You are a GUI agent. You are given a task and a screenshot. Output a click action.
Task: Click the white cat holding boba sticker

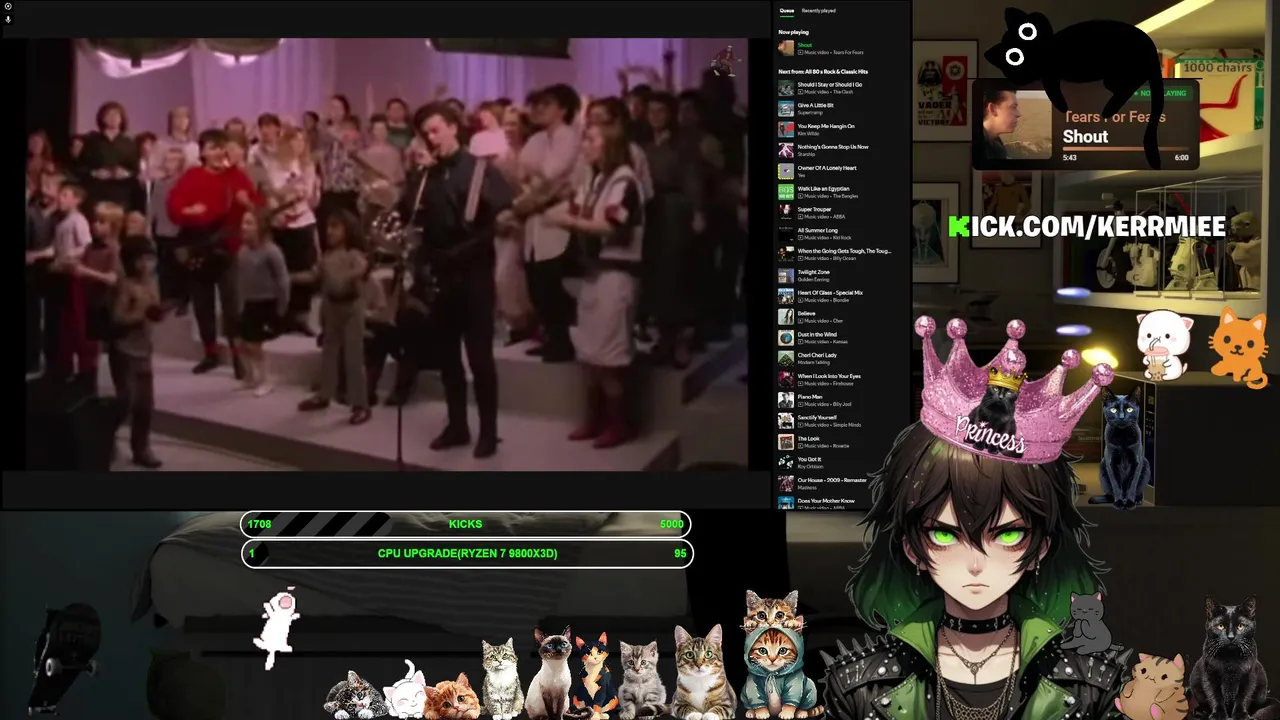point(1165,345)
